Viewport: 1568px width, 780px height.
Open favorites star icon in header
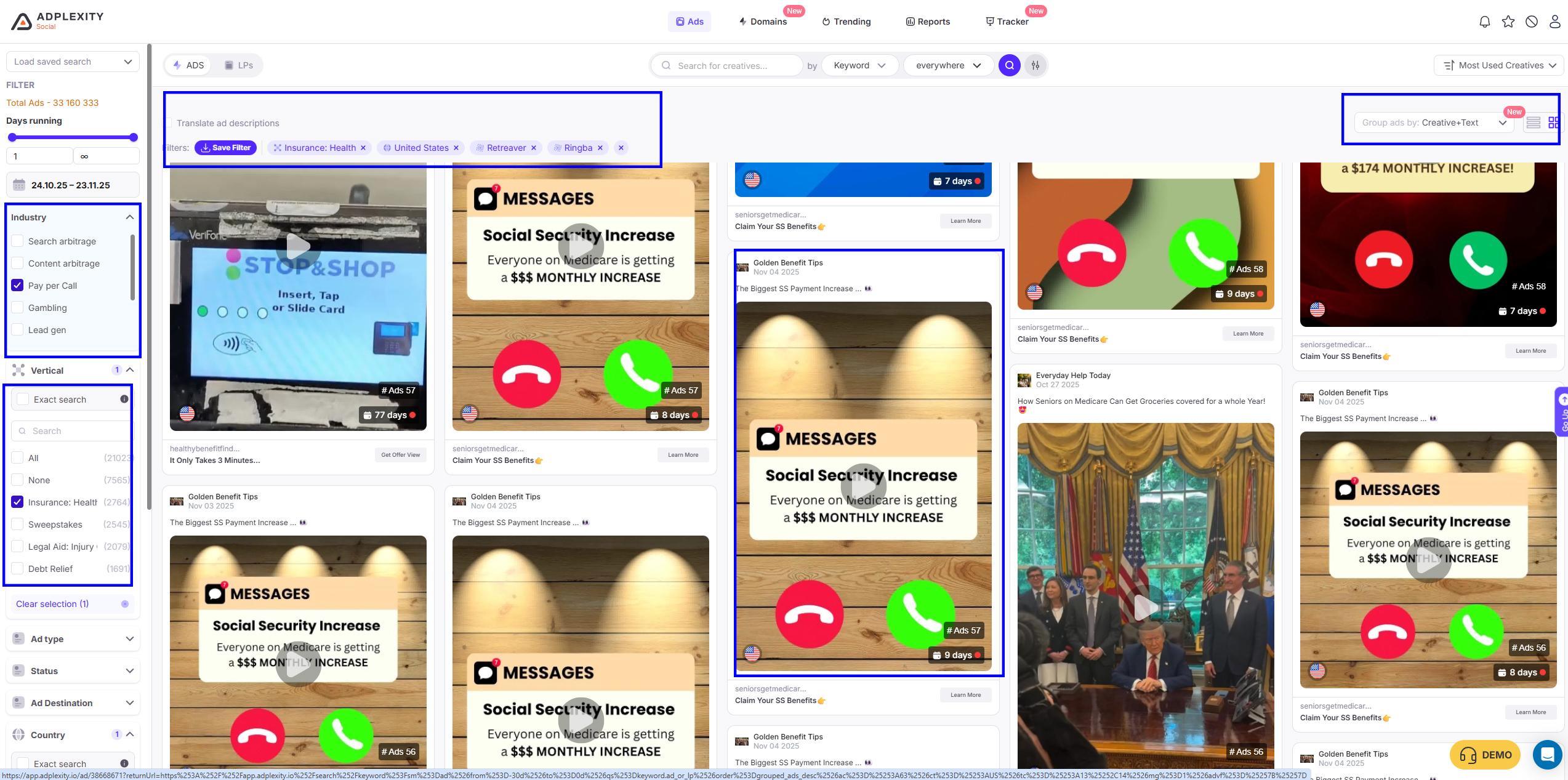(1508, 22)
